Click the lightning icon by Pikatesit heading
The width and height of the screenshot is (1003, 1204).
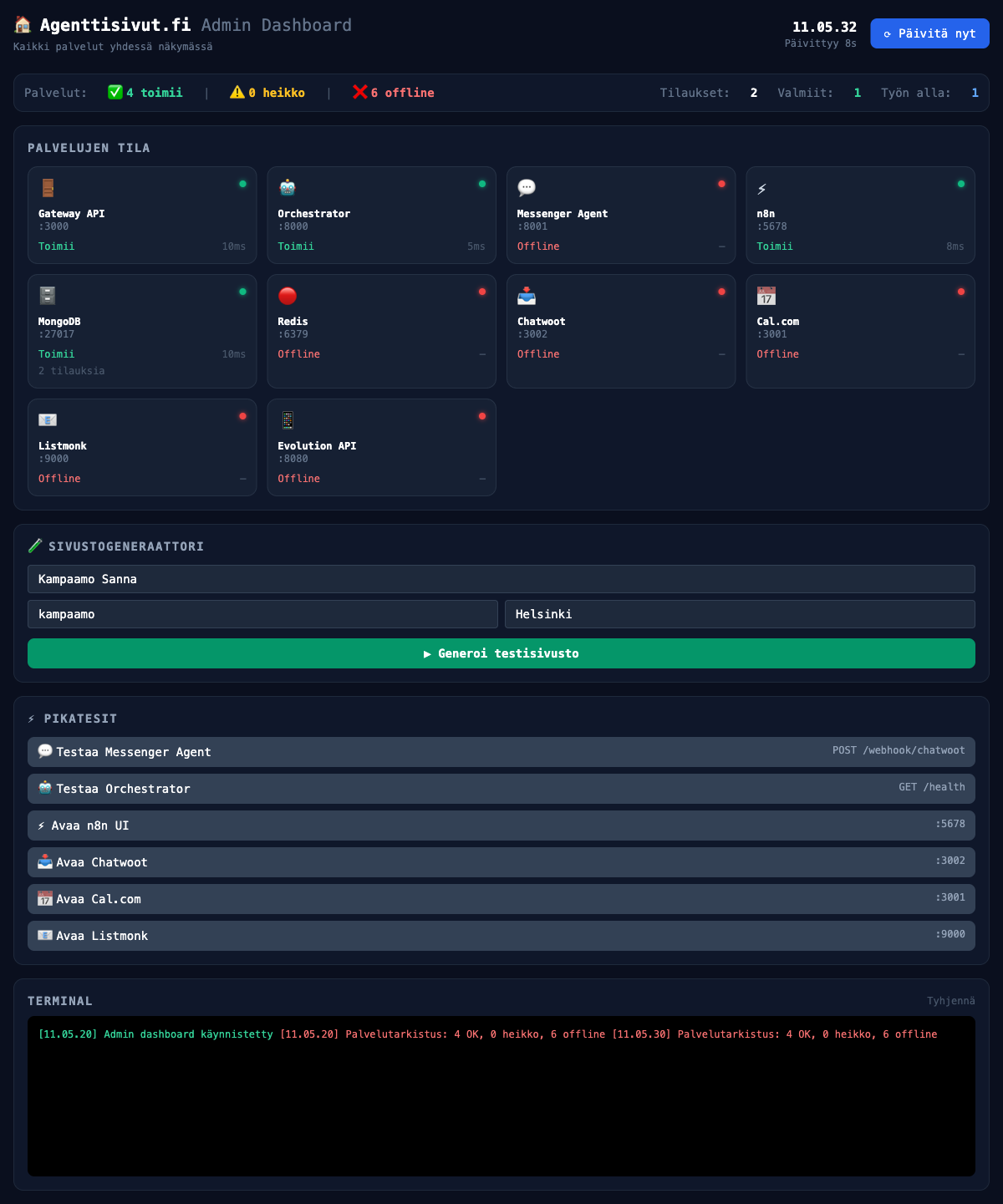(x=32, y=719)
